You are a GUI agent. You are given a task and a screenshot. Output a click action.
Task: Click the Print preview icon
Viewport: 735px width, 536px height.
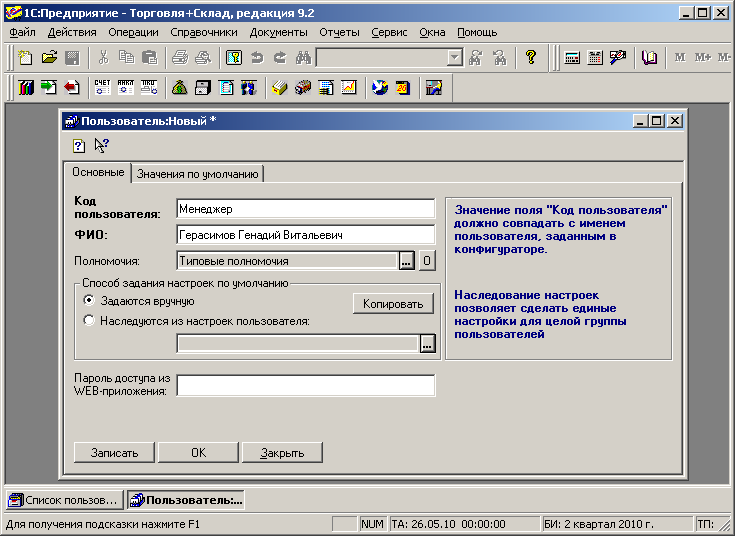tap(203, 58)
